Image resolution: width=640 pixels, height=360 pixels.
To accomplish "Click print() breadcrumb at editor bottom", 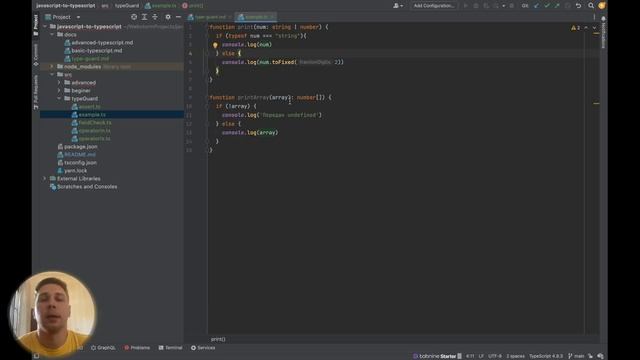I will [218, 339].
